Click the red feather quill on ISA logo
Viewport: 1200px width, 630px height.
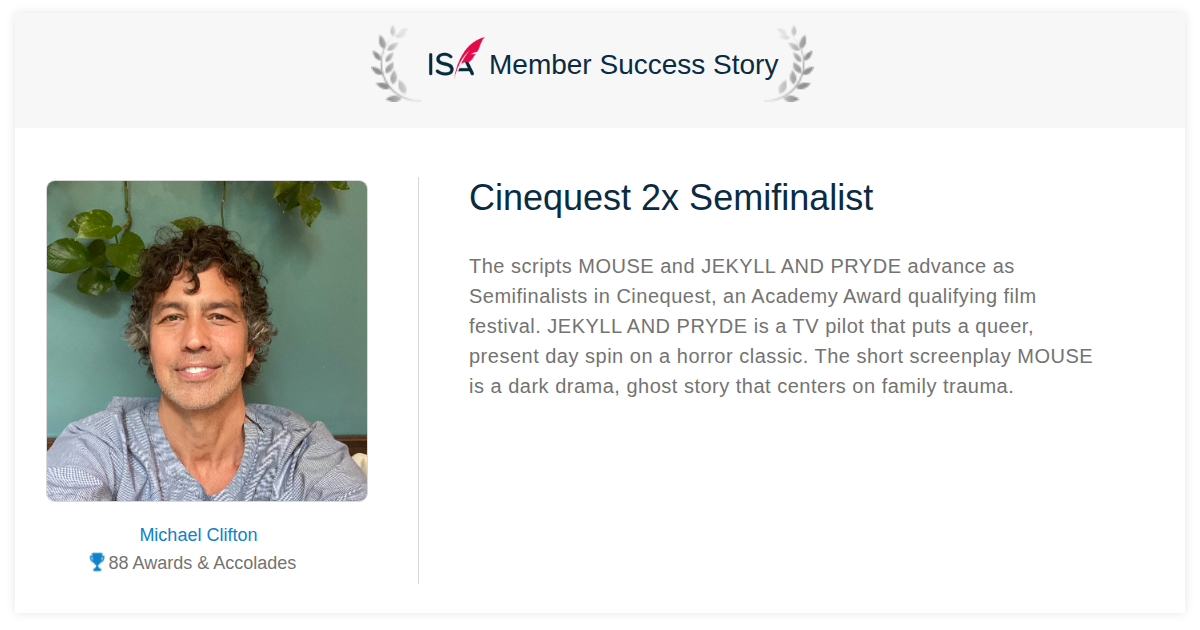click(469, 54)
